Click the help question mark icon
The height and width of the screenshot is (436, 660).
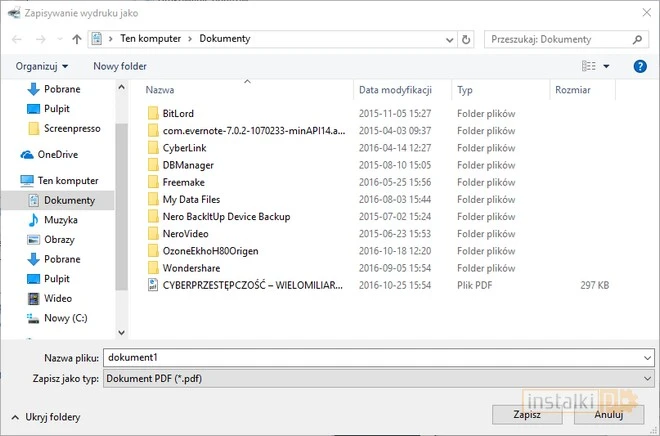click(x=640, y=66)
